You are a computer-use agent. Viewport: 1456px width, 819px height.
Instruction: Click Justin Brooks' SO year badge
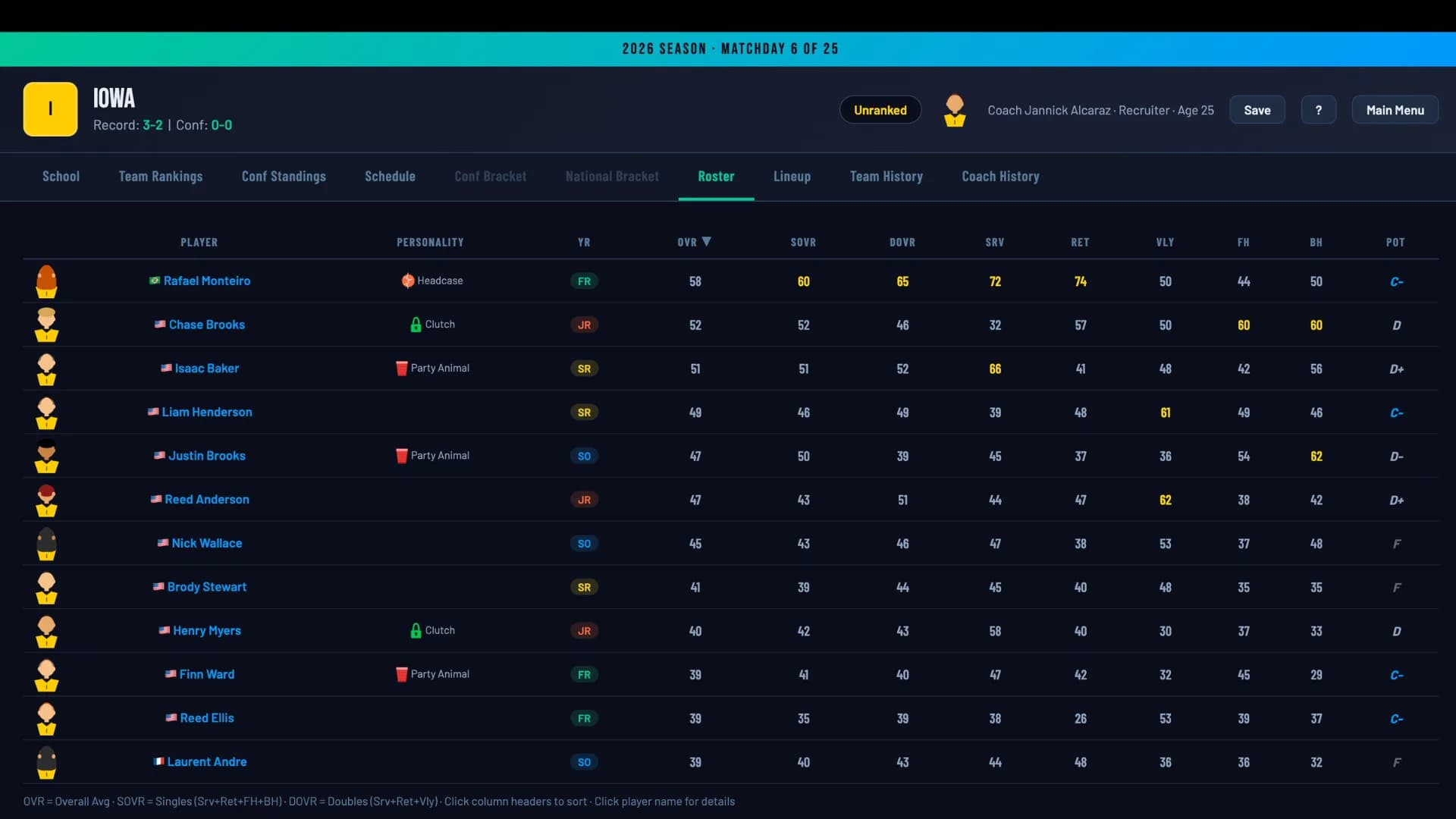click(x=584, y=457)
